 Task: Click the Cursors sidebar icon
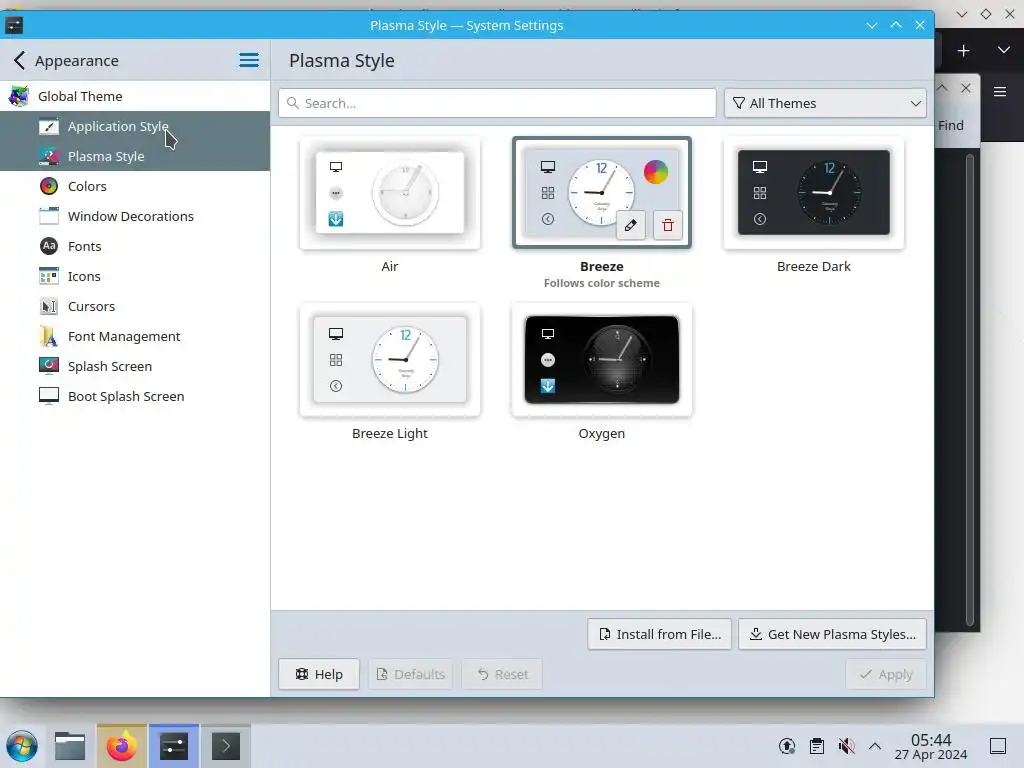(x=49, y=306)
